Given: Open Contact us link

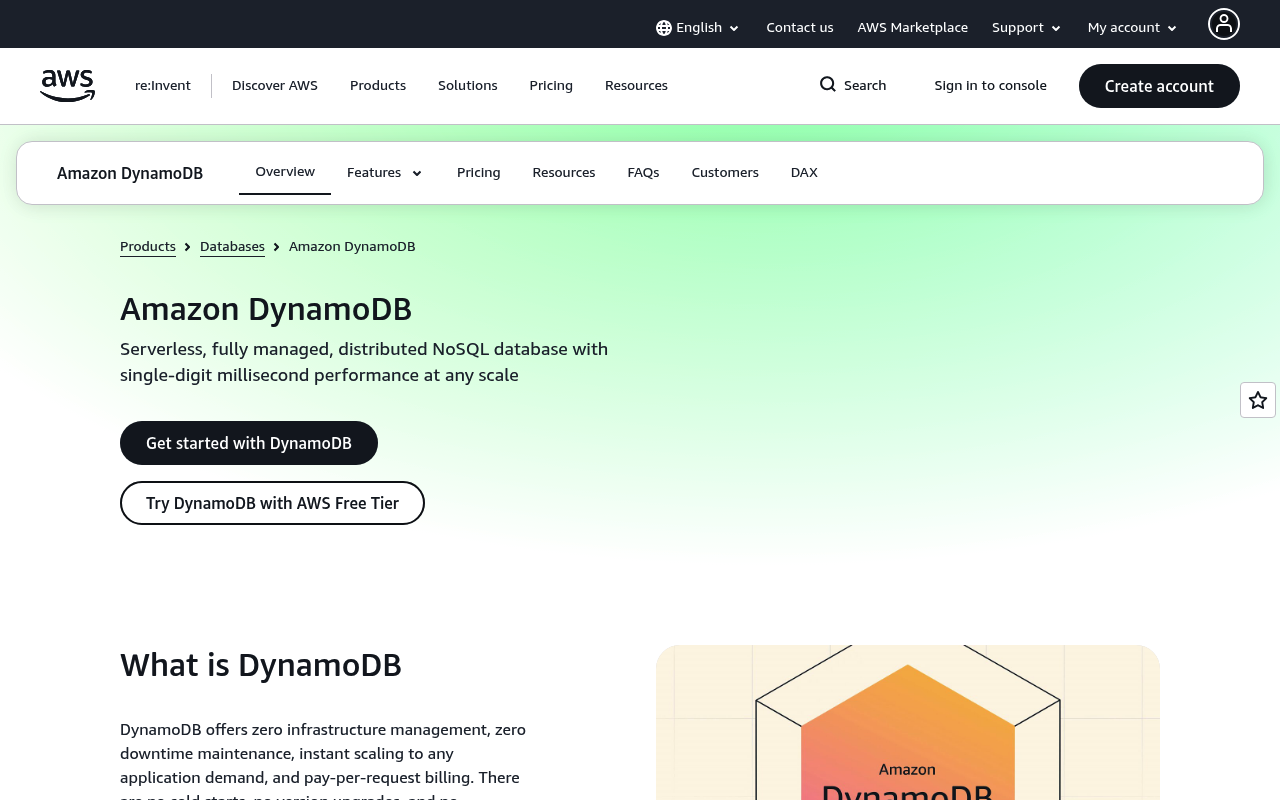Looking at the screenshot, I should [x=800, y=28].
